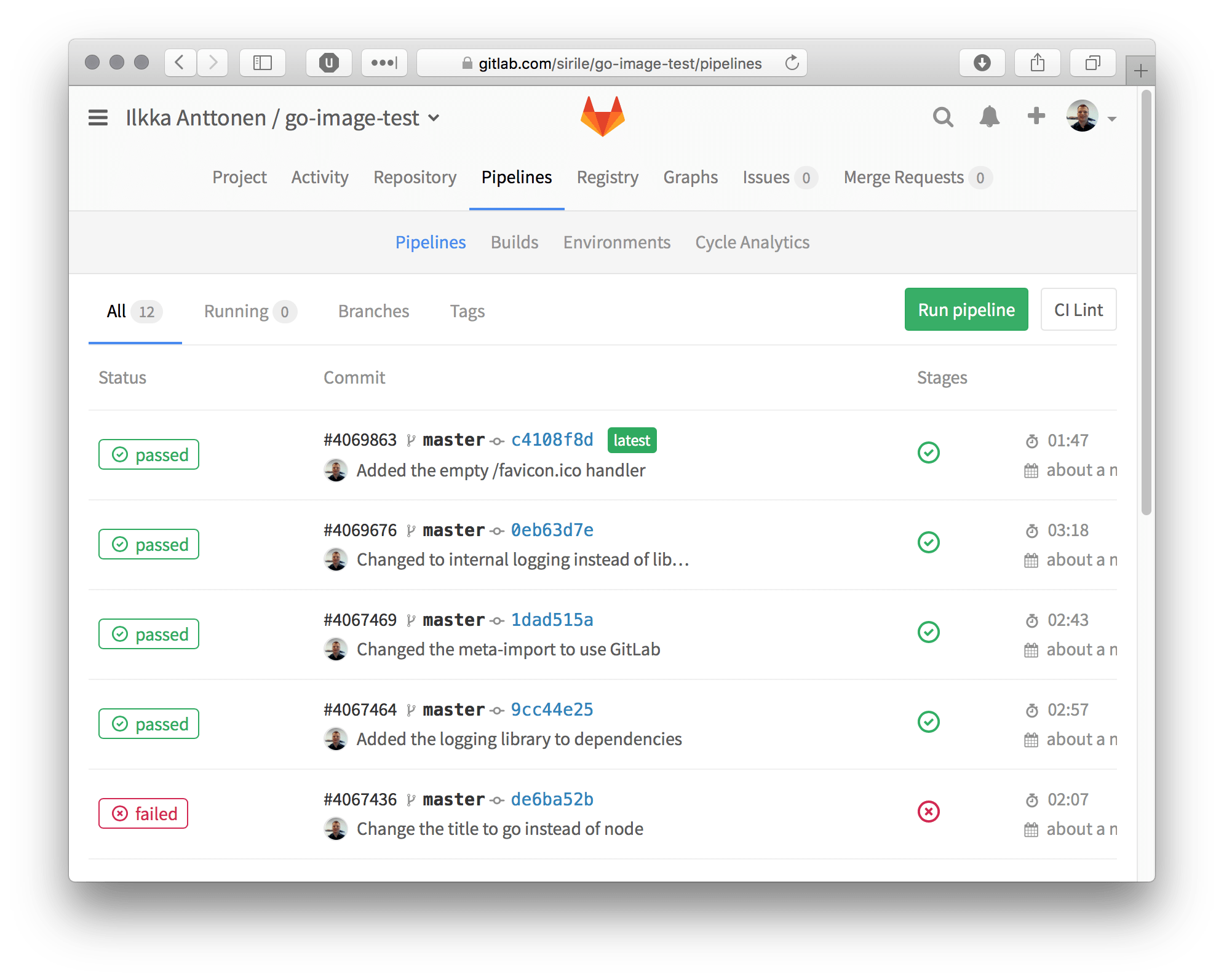Click the green stage circle for commit c4108f8d
The image size is (1224, 980).
coord(929,453)
